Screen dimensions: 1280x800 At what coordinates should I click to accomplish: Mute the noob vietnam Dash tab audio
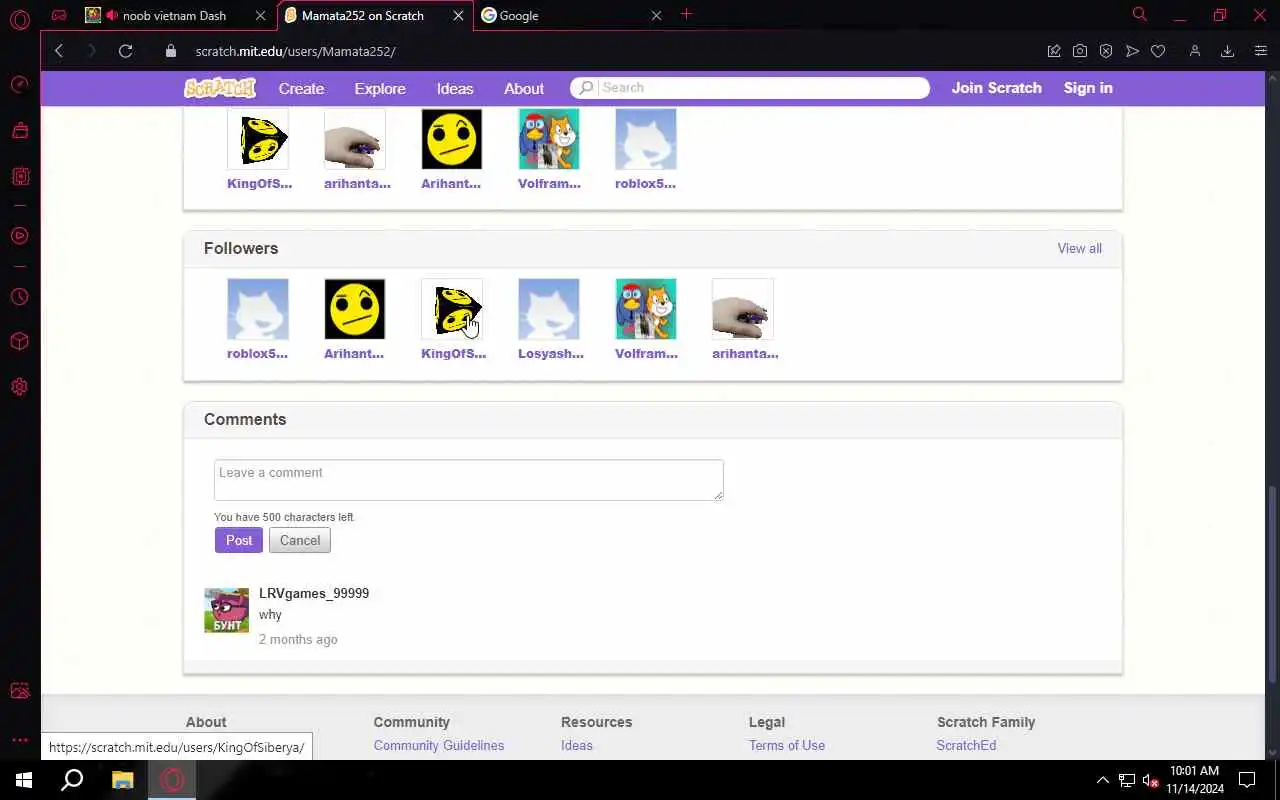111,15
